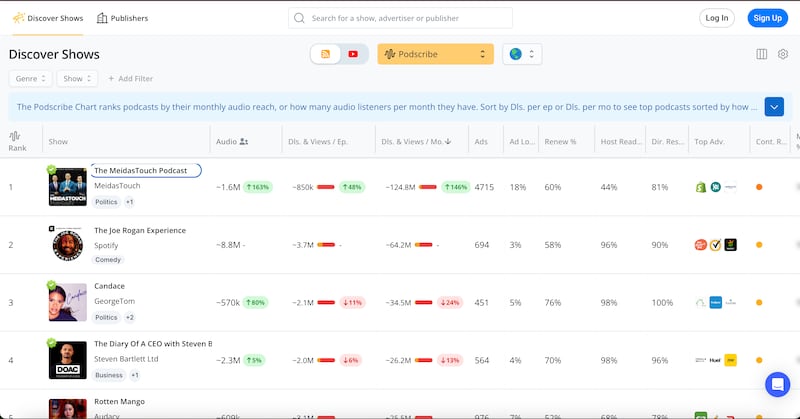
Task: Expand Diary Of A CEO +1 genres
Action: [x=135, y=375]
